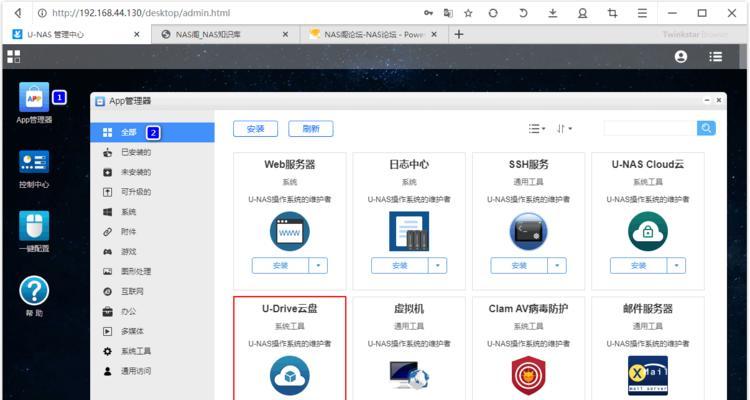Viewport: 750px width, 400px height.
Task: Minimize the App管理器 window
Action: point(706,100)
